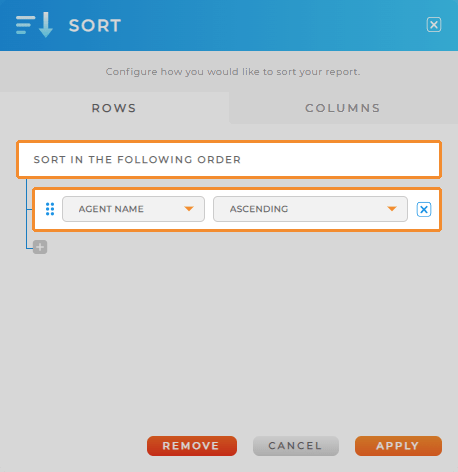Click the blue tree connector line by the rule
Image resolution: width=458 pixels, height=472 pixels.
coord(27,213)
